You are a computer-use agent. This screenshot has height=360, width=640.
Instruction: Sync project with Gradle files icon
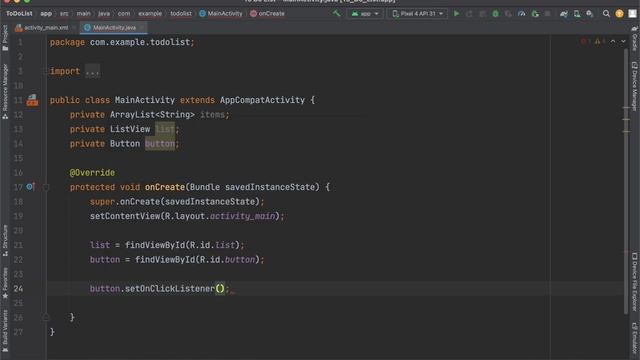(x=564, y=13)
